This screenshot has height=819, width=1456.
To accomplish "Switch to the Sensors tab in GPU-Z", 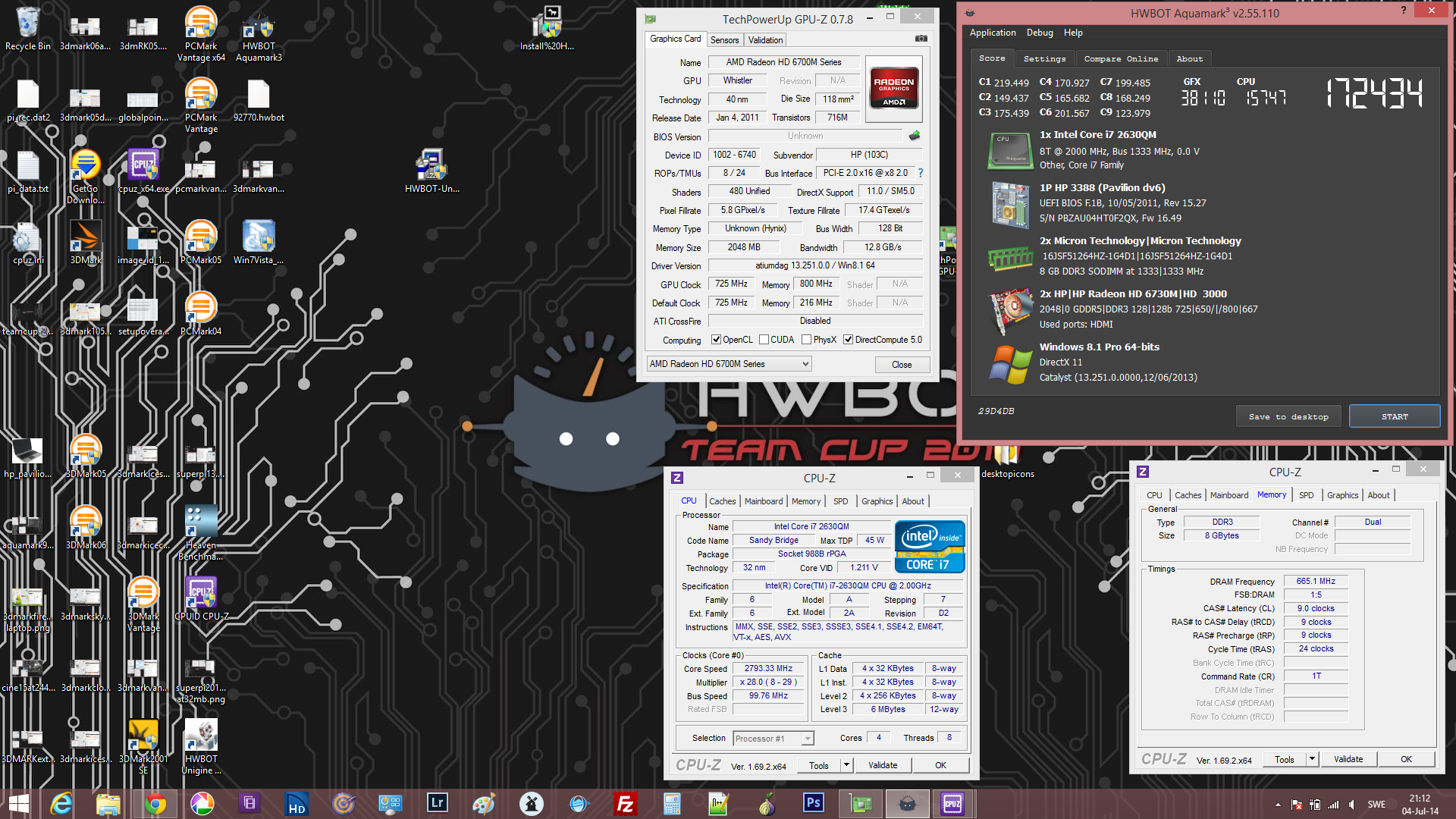I will click(724, 40).
